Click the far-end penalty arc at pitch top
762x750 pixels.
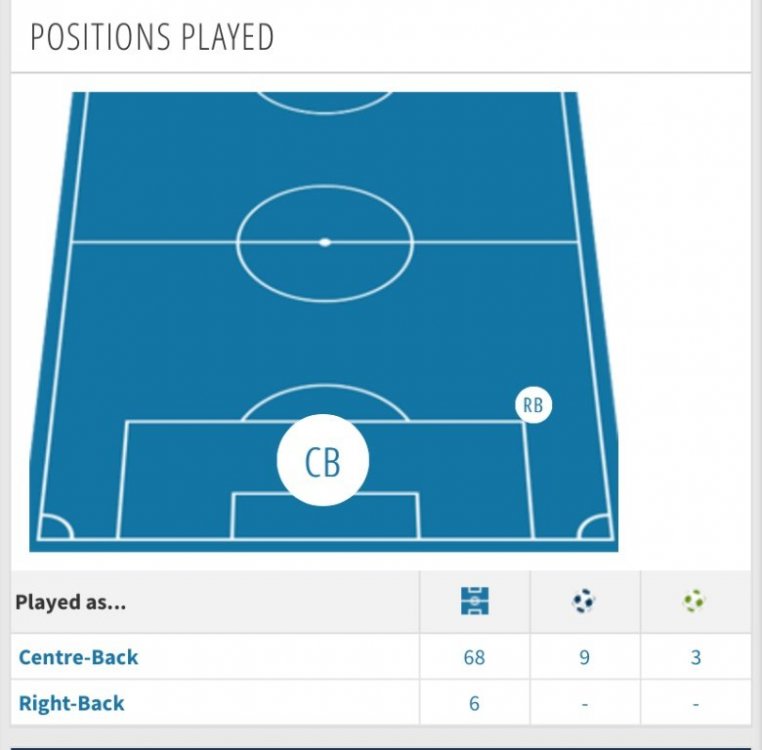pos(324,102)
